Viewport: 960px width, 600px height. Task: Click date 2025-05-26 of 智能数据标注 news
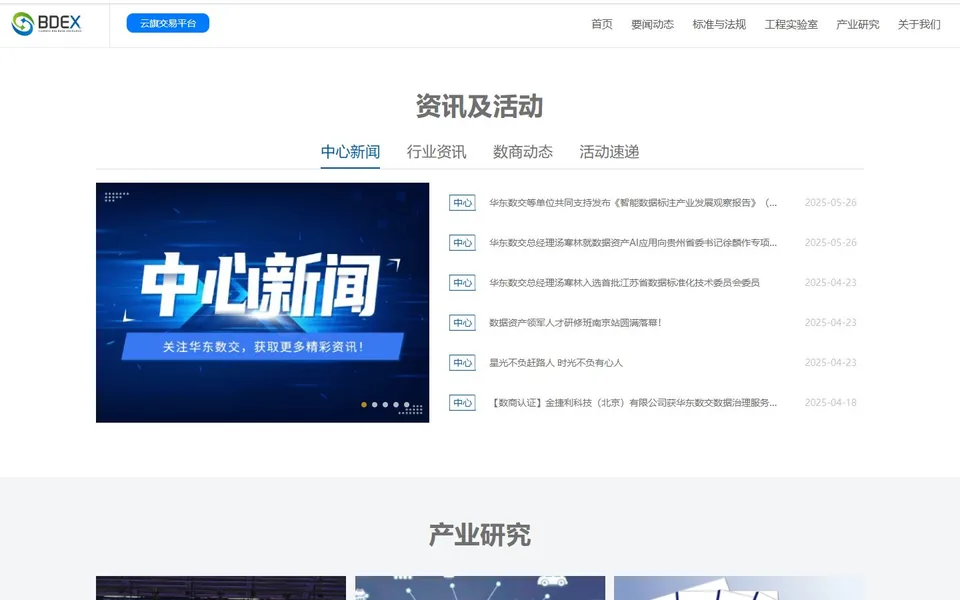point(830,203)
